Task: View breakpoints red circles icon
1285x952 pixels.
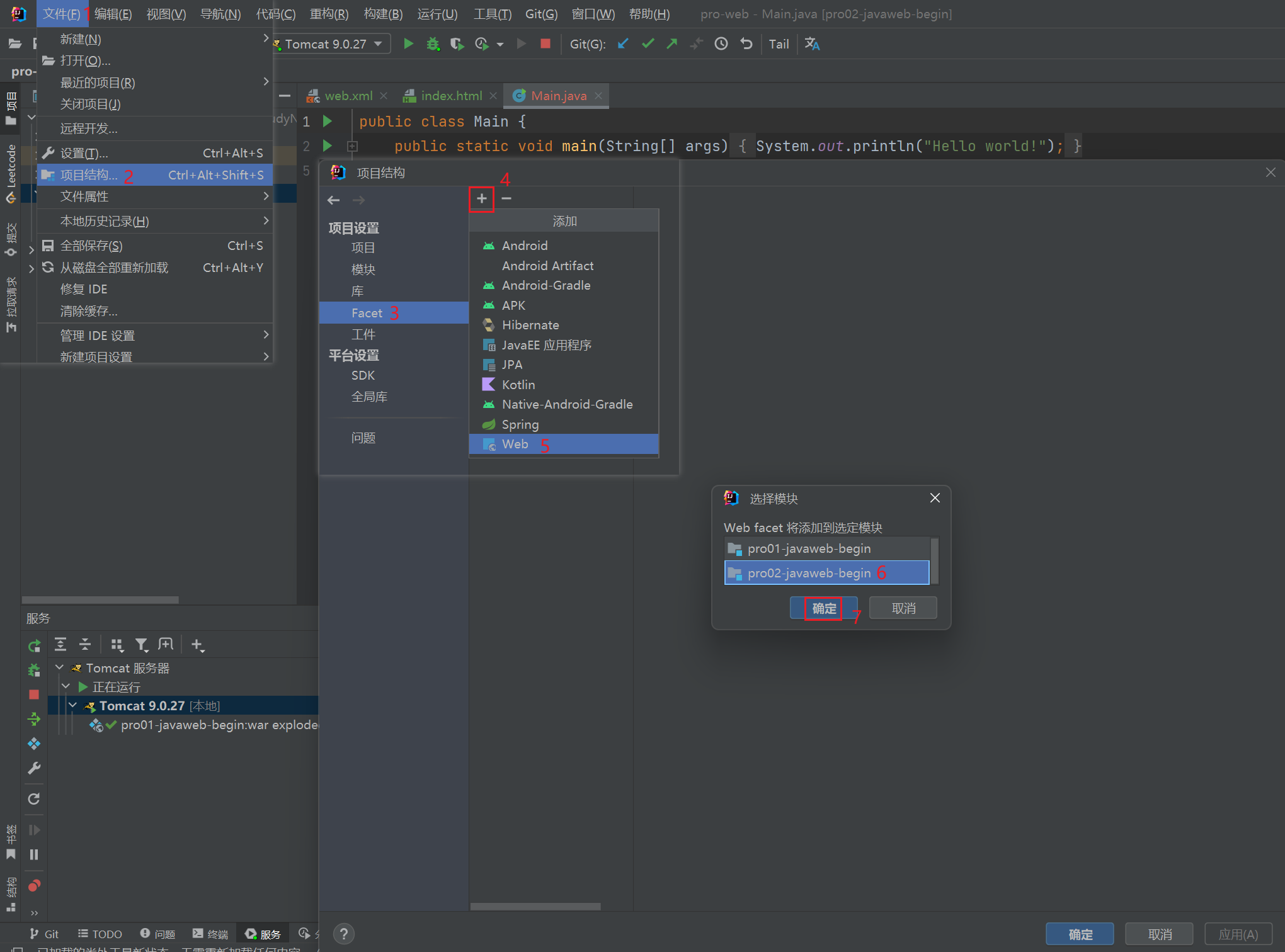Action: 34,885
